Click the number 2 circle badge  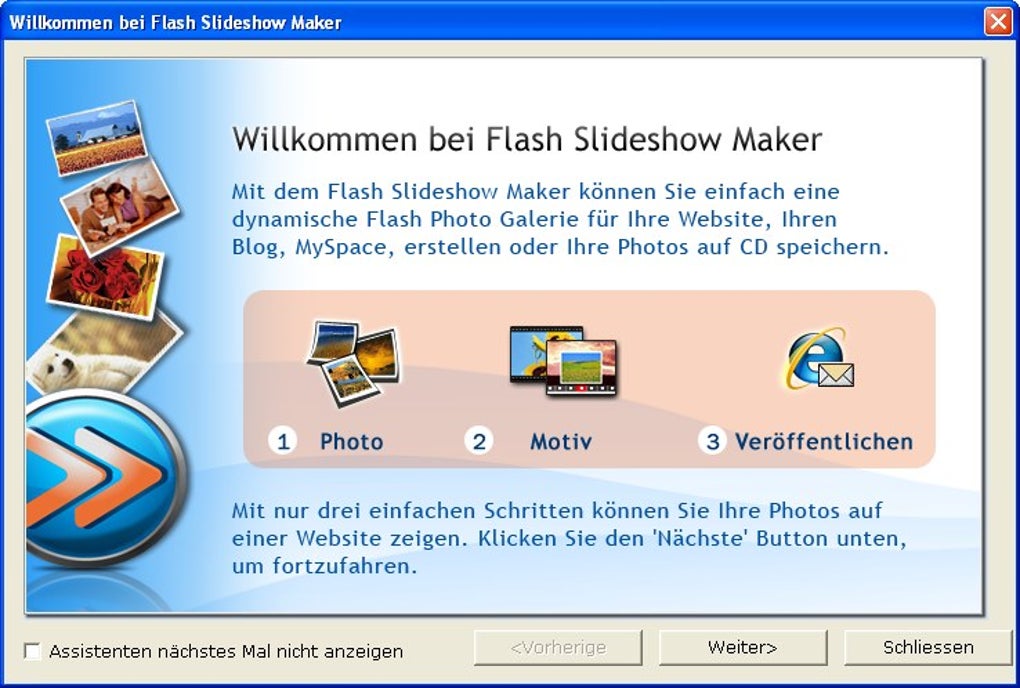click(x=479, y=442)
